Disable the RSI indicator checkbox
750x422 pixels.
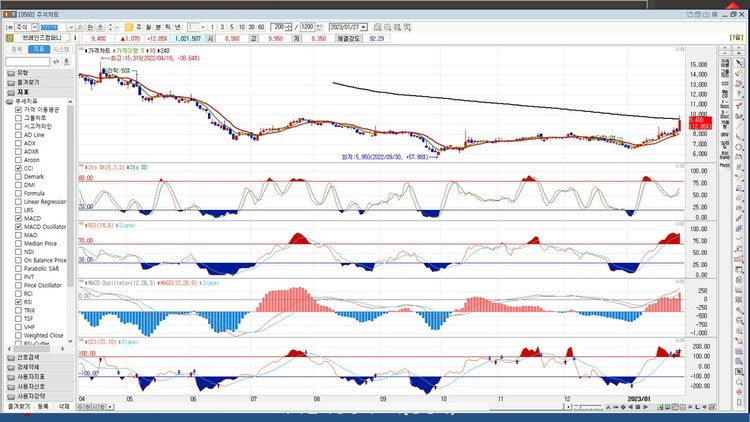pyautogui.click(x=18, y=302)
